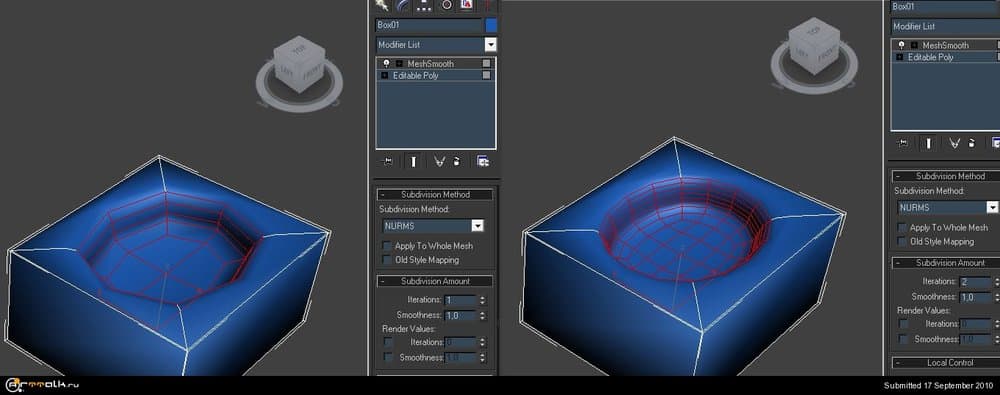Select Editable Poly in left modifier stack

[x=435, y=75]
